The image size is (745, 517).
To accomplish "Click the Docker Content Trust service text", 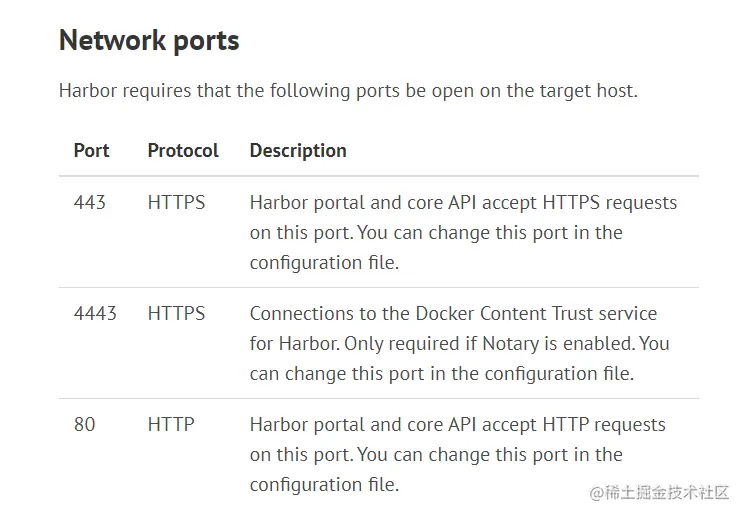I will click(x=520, y=314).
